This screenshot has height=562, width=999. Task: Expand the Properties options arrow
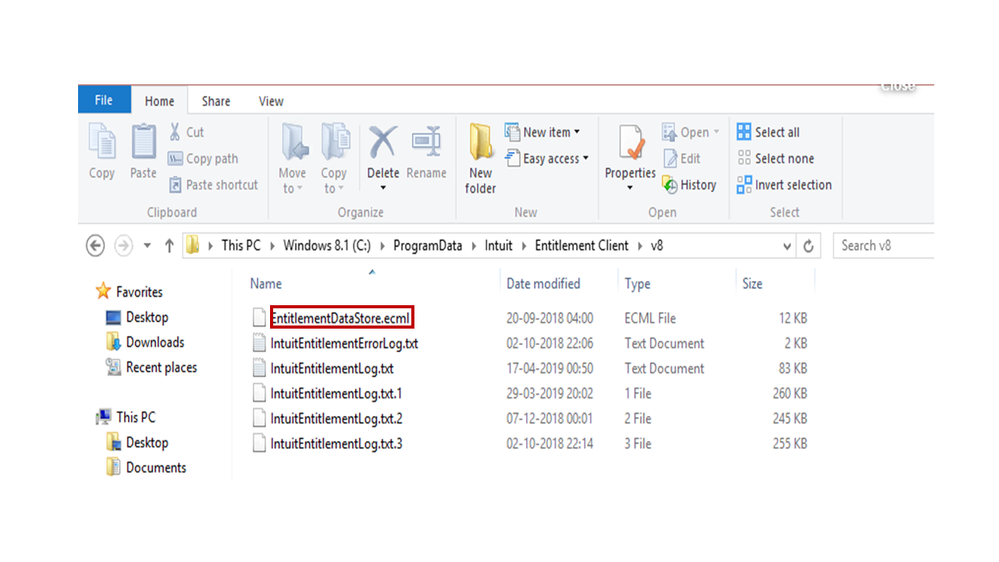(x=630, y=188)
